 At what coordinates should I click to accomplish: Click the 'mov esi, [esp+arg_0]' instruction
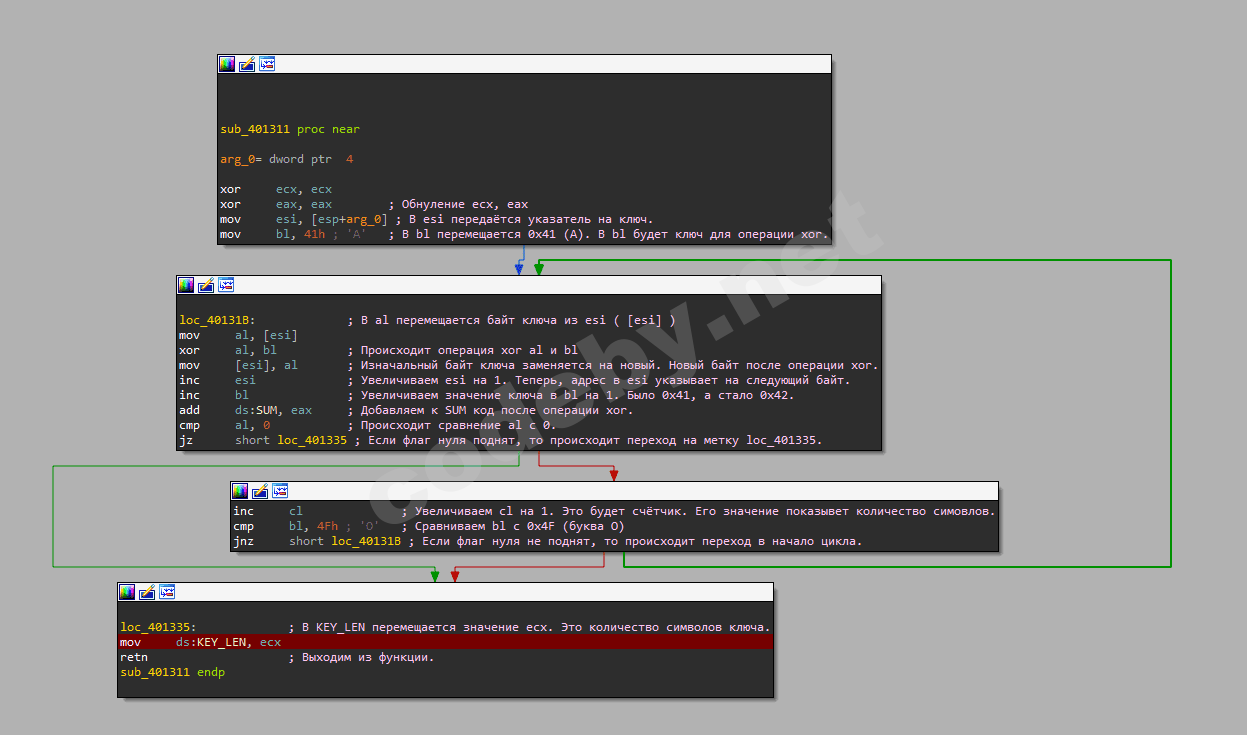coord(304,219)
